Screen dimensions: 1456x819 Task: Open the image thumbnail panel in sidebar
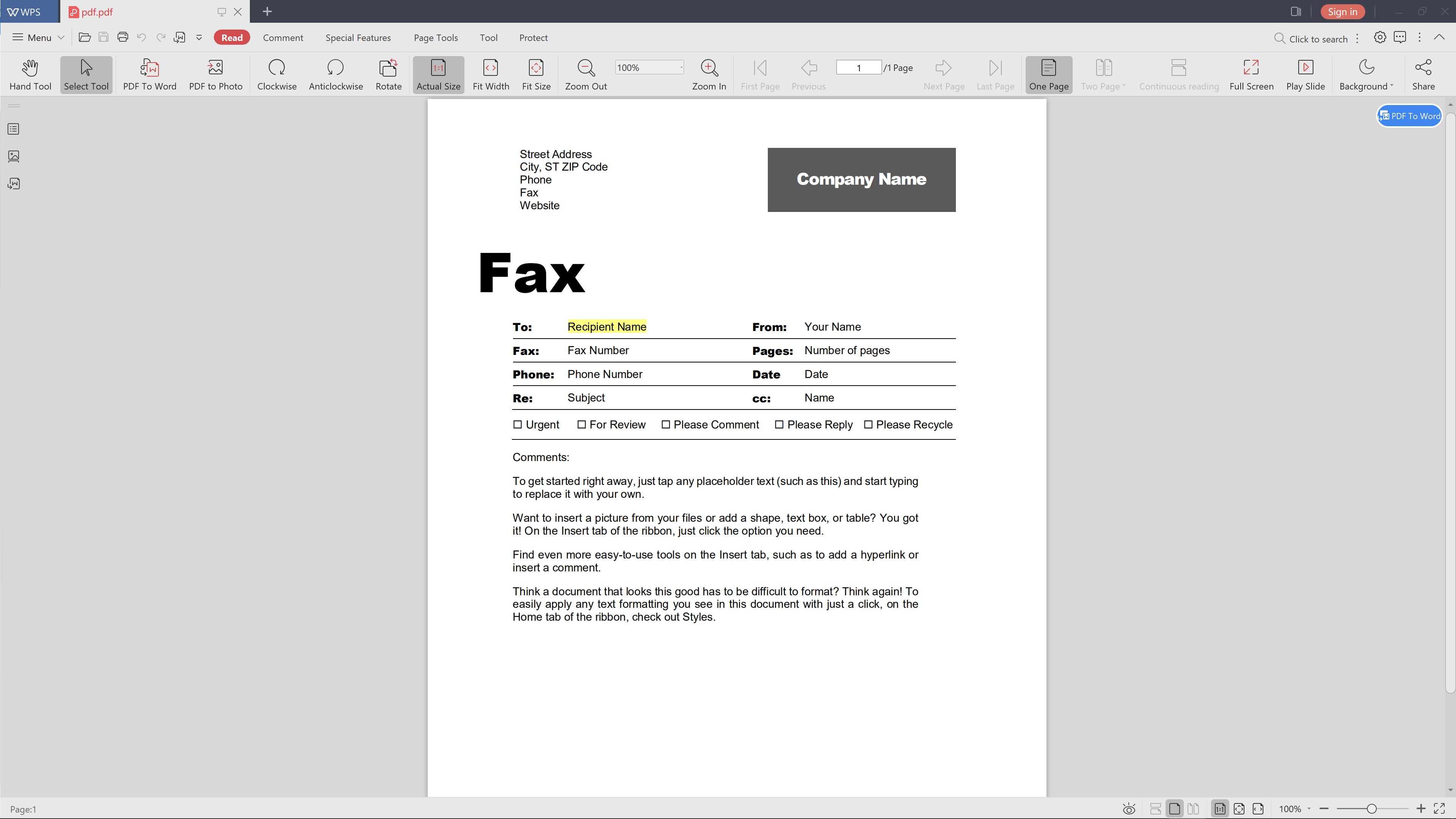14,156
